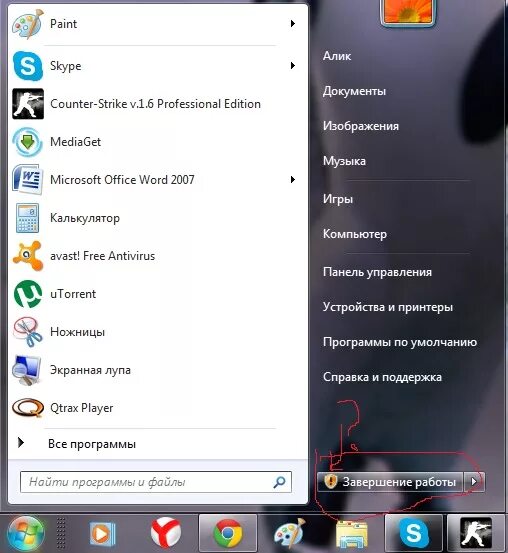Open Документы from the right pane

click(x=354, y=91)
